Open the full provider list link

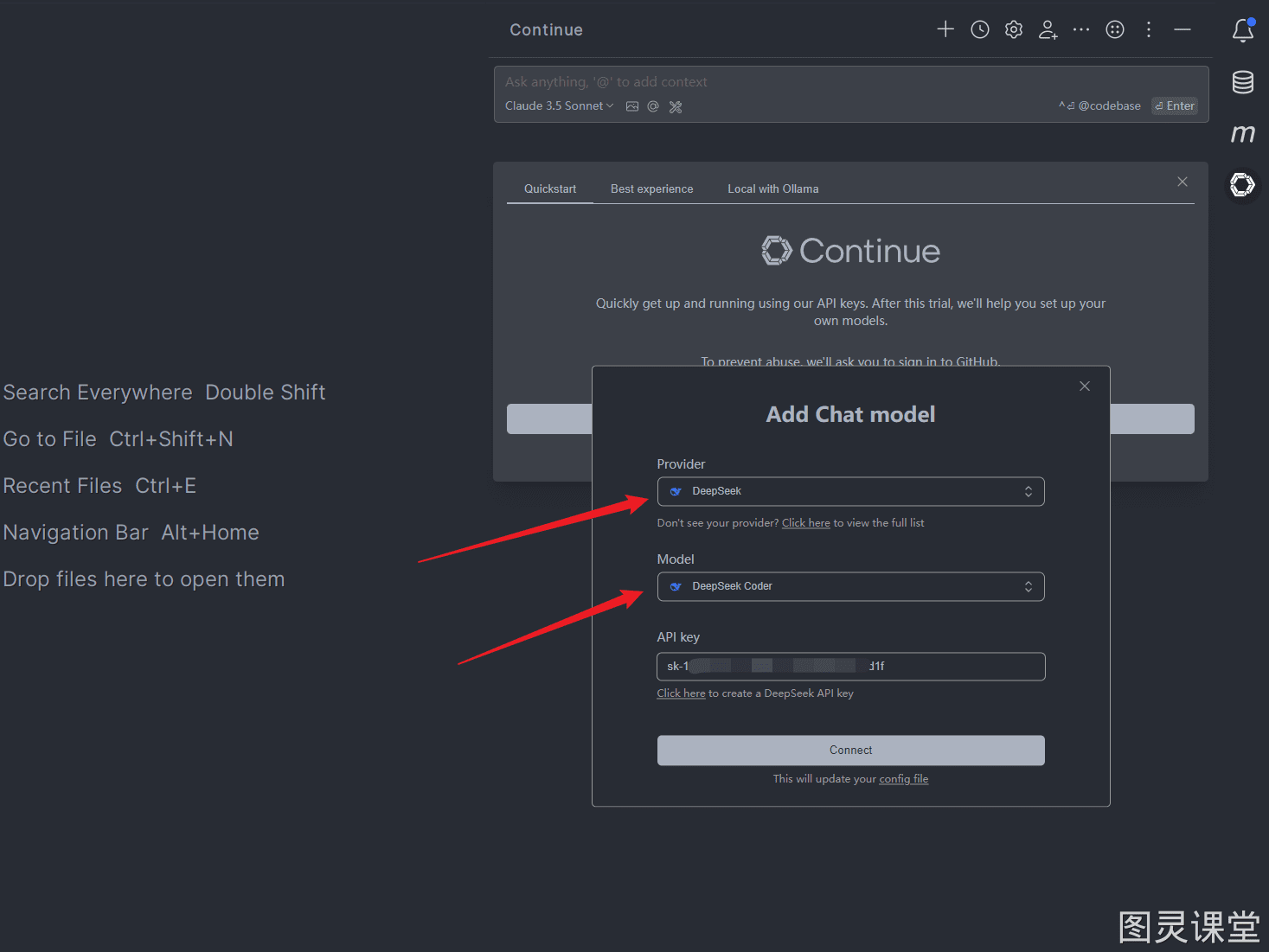pos(806,523)
